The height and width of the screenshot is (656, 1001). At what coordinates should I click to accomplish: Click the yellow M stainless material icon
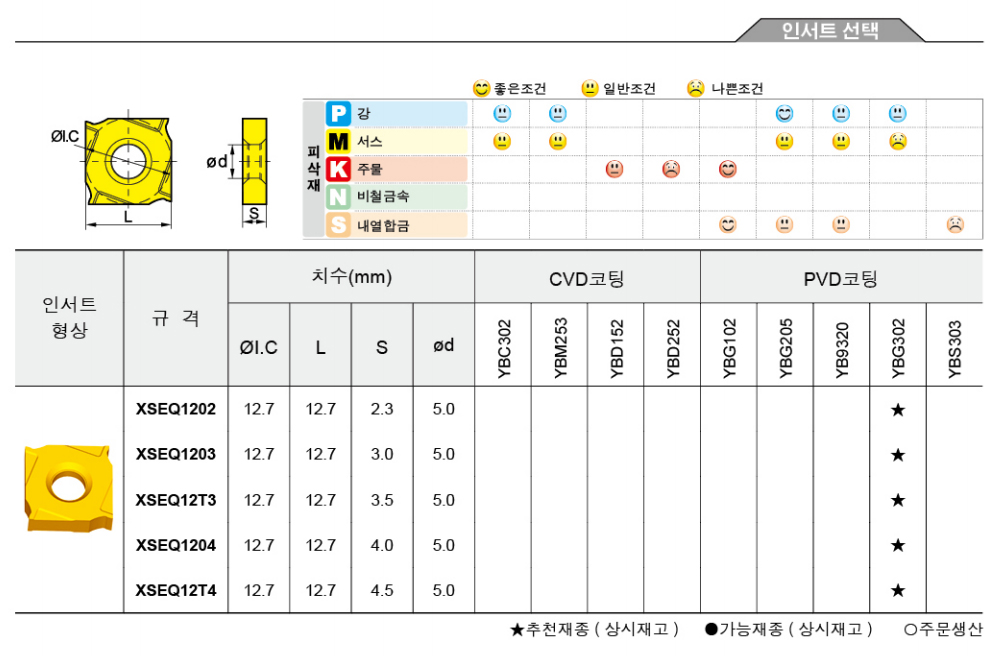click(x=340, y=142)
